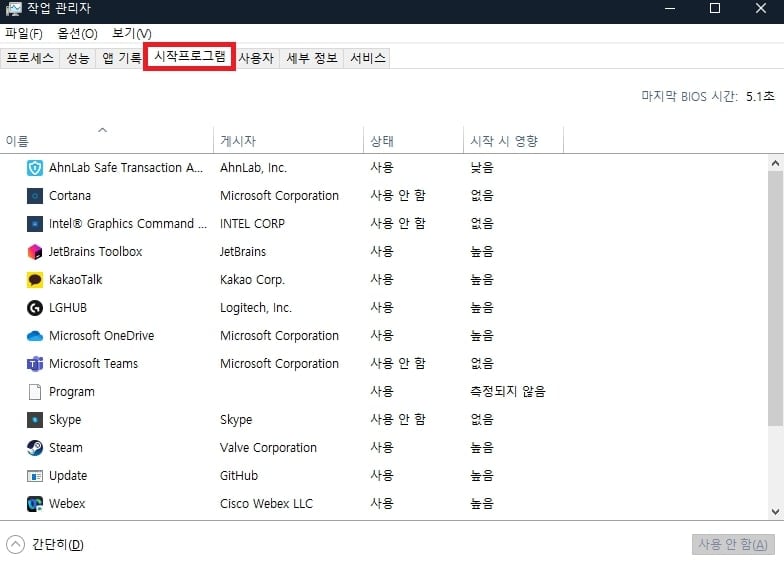The image size is (784, 568).
Task: Click the KakaoTalk speech bubble icon
Action: [34, 280]
